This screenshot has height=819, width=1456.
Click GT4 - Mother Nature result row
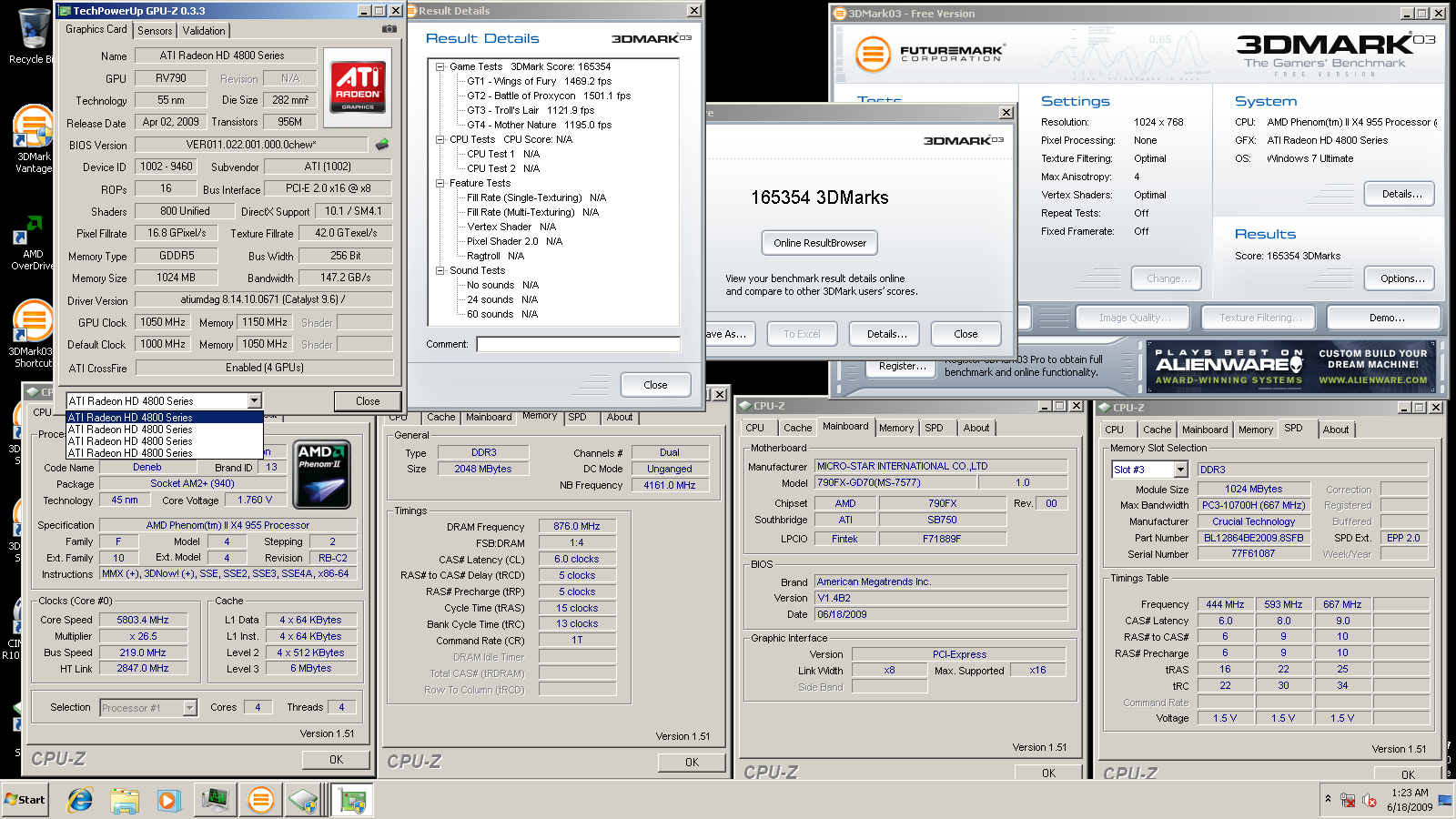coord(539,125)
